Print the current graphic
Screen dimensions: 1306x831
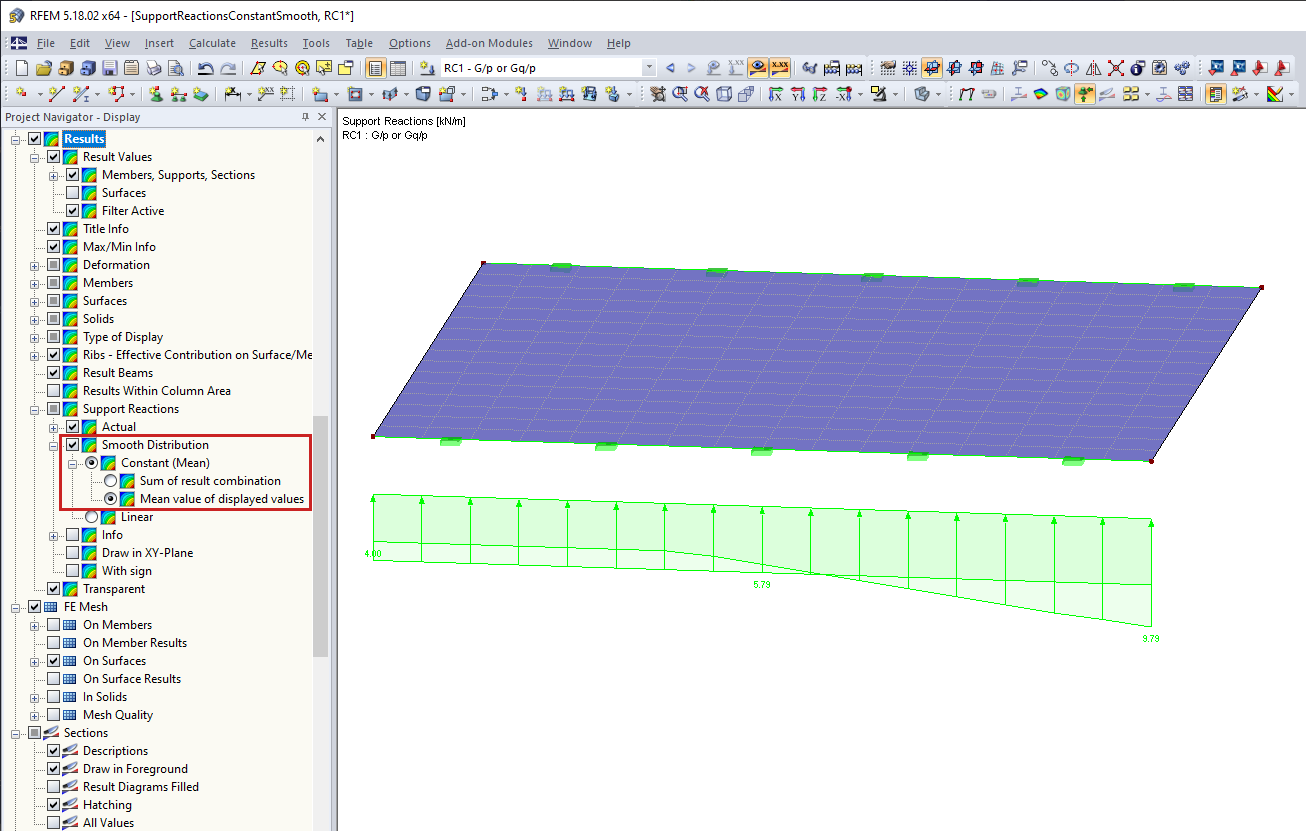(153, 68)
